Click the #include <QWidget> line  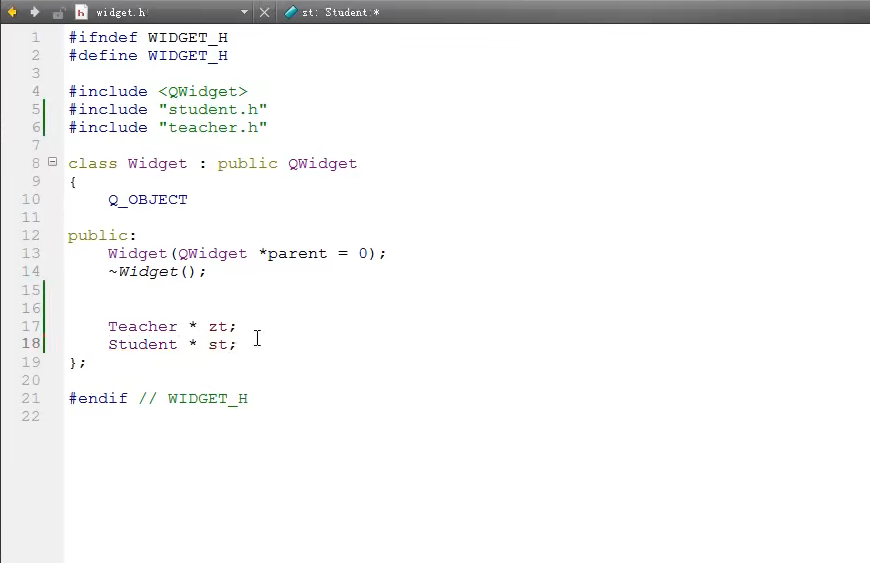158,92
